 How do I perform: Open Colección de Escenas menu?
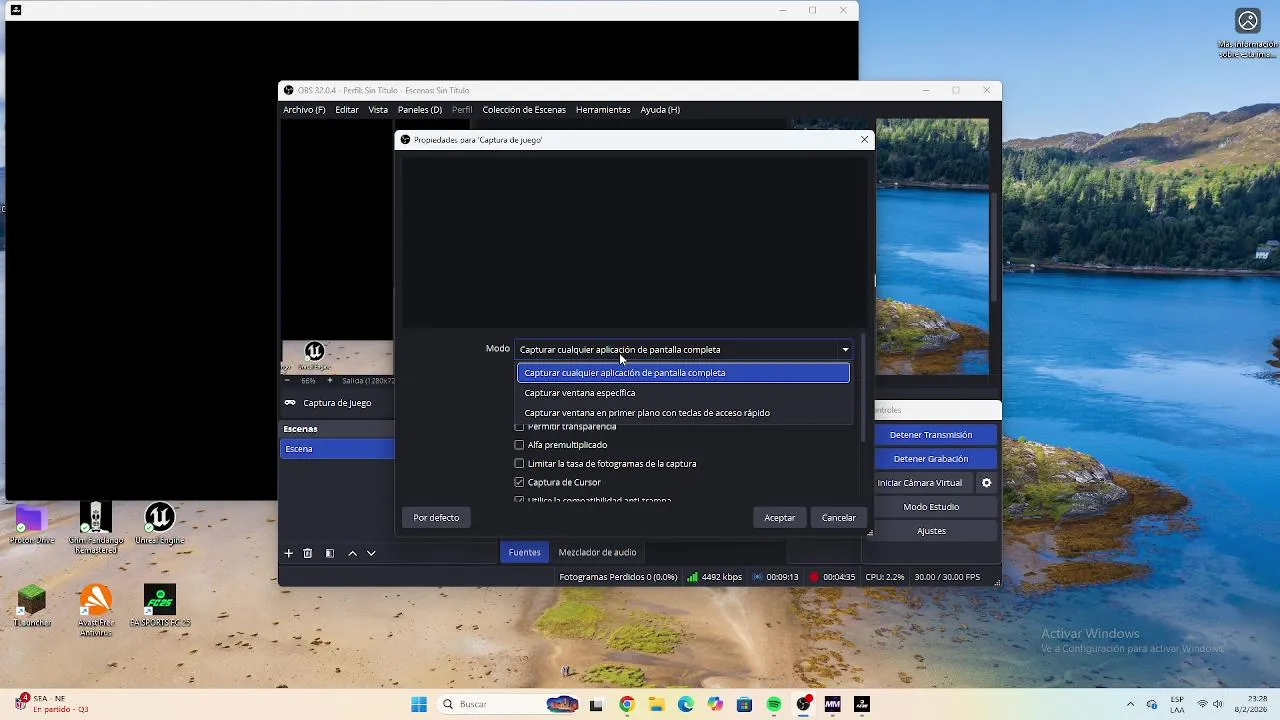click(524, 110)
